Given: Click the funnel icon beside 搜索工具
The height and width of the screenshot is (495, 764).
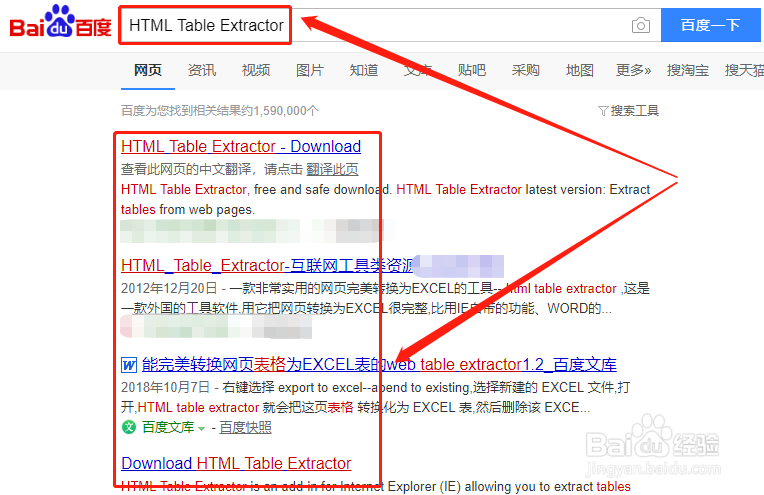Looking at the screenshot, I should point(603,111).
